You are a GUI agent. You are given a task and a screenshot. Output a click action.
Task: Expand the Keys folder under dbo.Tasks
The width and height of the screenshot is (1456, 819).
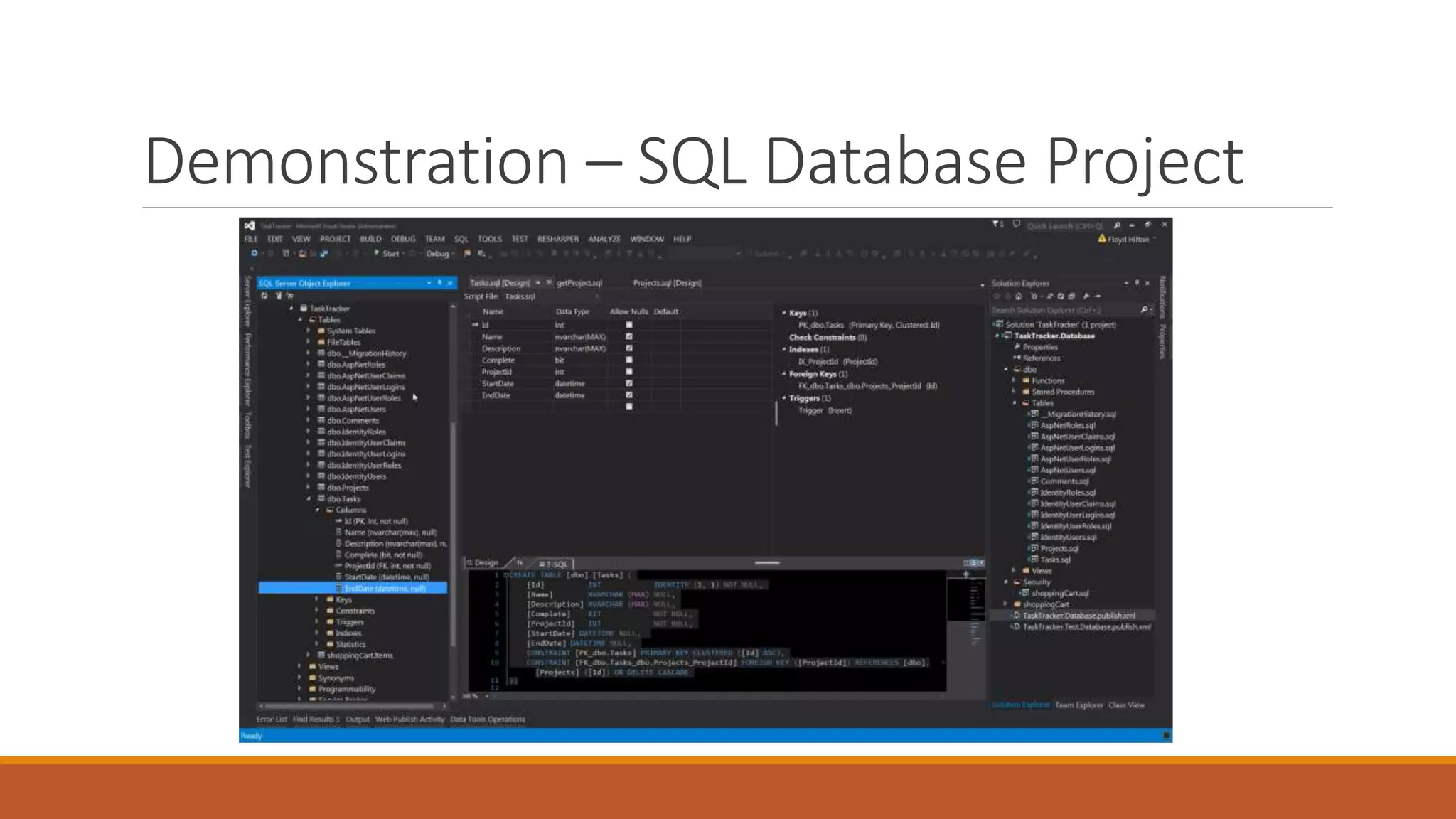317,599
